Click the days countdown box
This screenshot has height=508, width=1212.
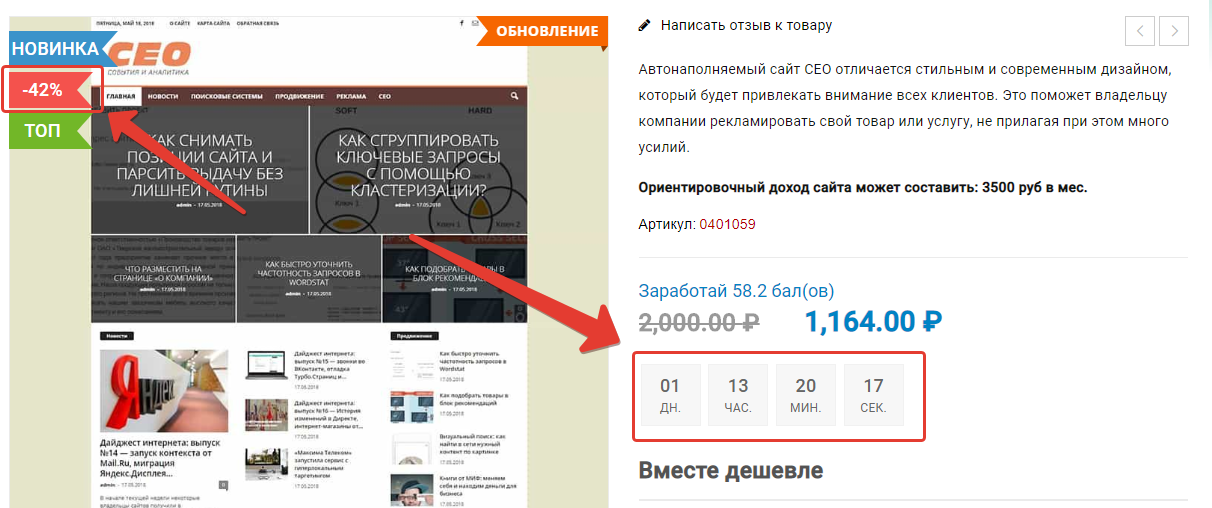(x=670, y=395)
